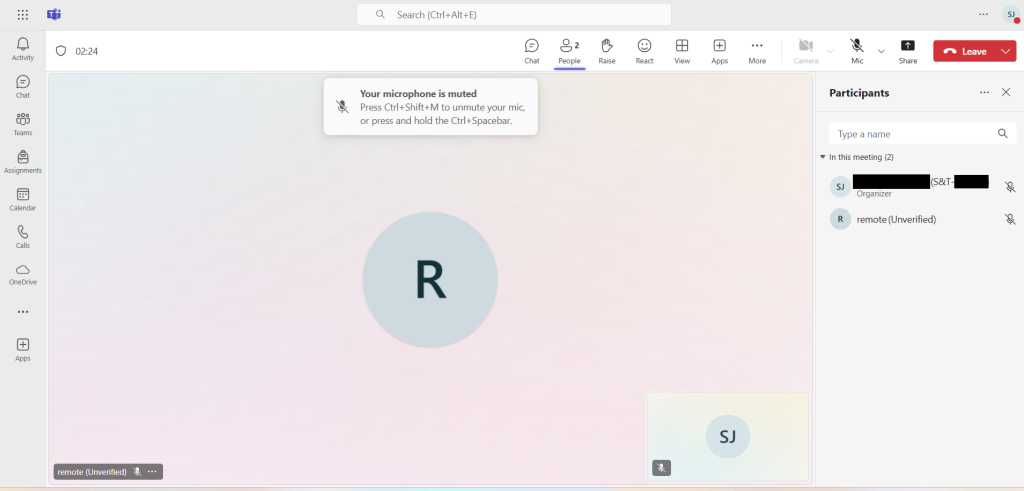1024x491 pixels.
Task: Open OneDrive in the left sidebar
Action: coord(23,274)
